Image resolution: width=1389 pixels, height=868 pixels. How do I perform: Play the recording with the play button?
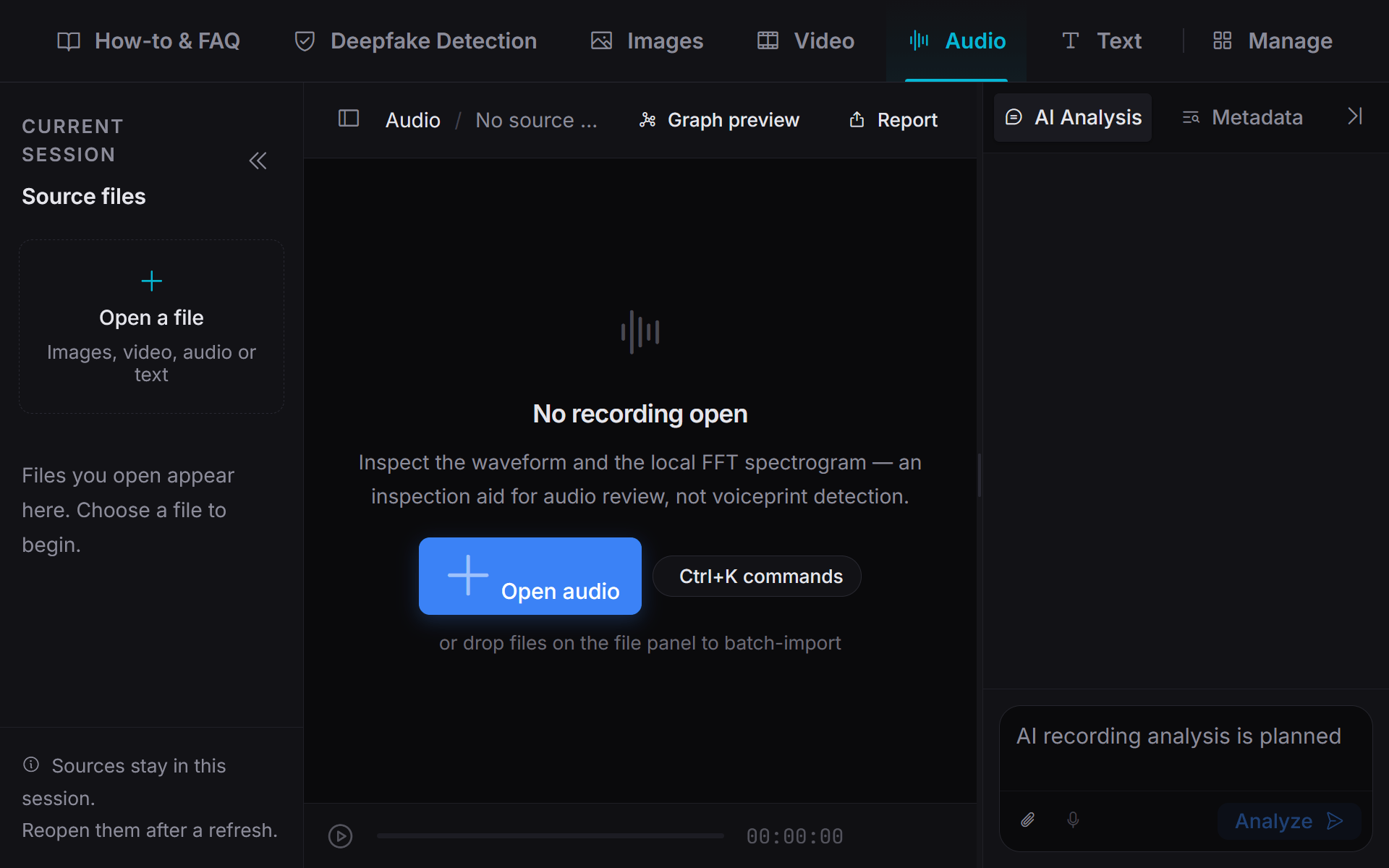tap(340, 836)
